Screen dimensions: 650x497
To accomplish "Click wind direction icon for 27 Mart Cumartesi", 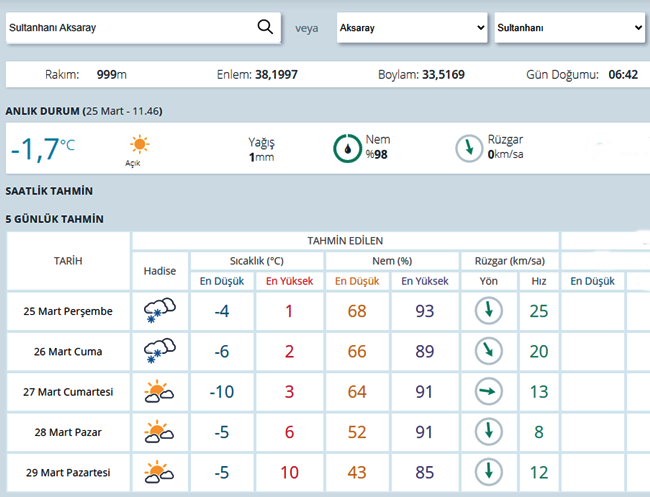I will click(488, 392).
